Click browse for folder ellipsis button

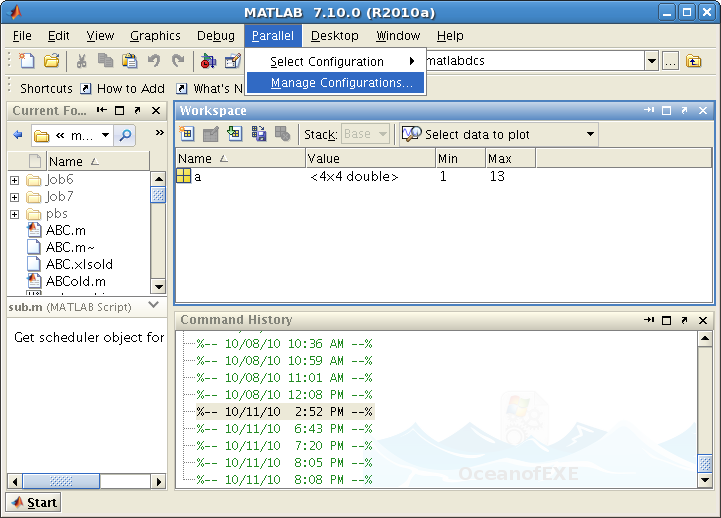pos(670,61)
